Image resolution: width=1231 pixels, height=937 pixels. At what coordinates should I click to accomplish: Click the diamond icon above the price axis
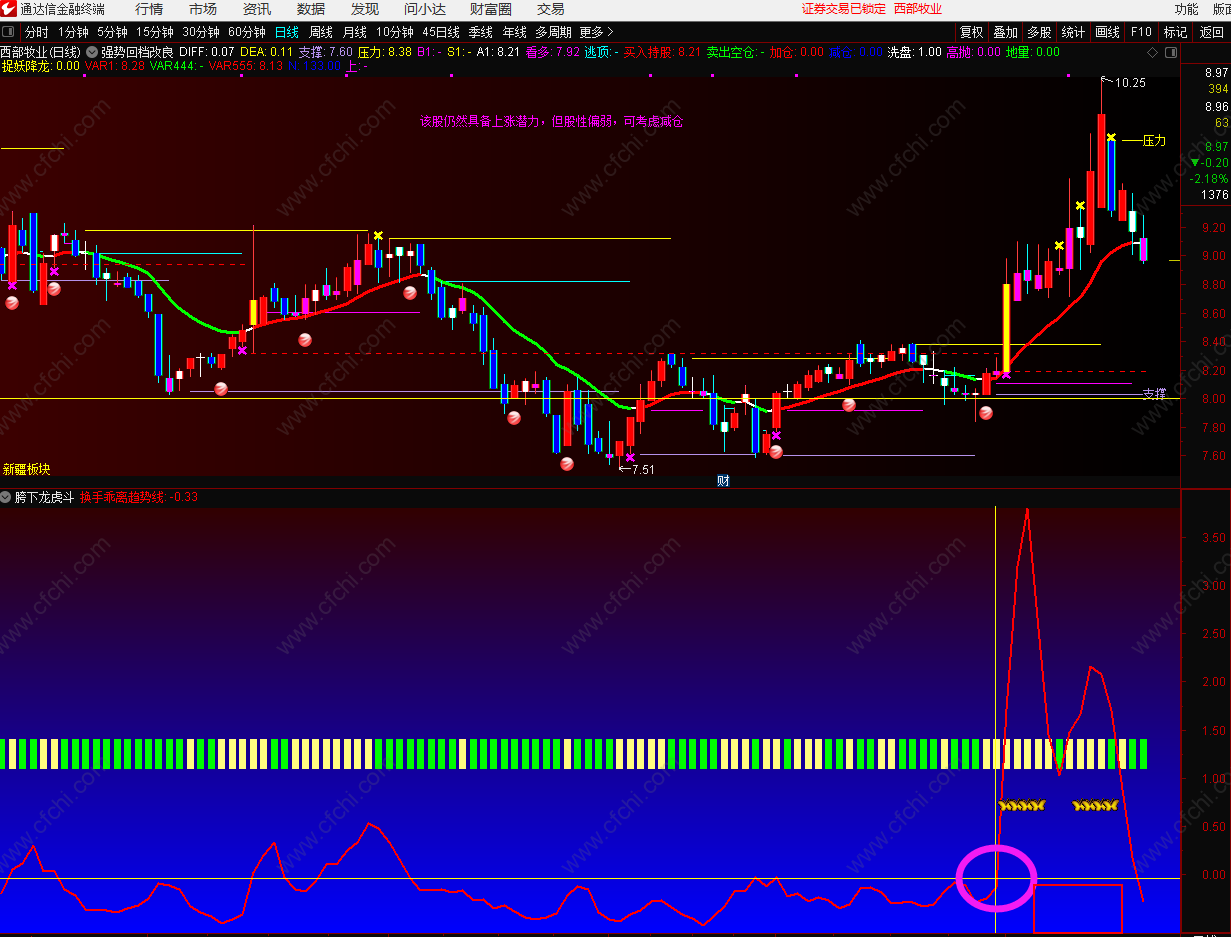[1153, 52]
